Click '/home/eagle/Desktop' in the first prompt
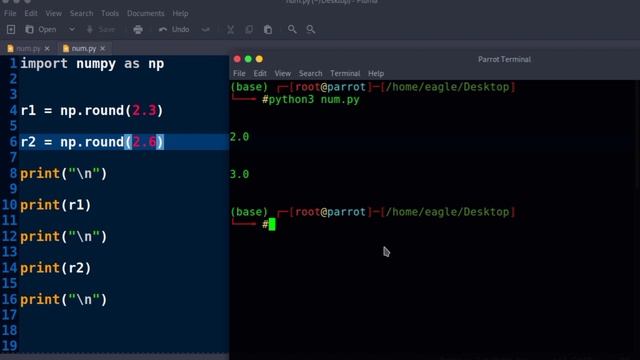640x360 pixels. [x=448, y=87]
